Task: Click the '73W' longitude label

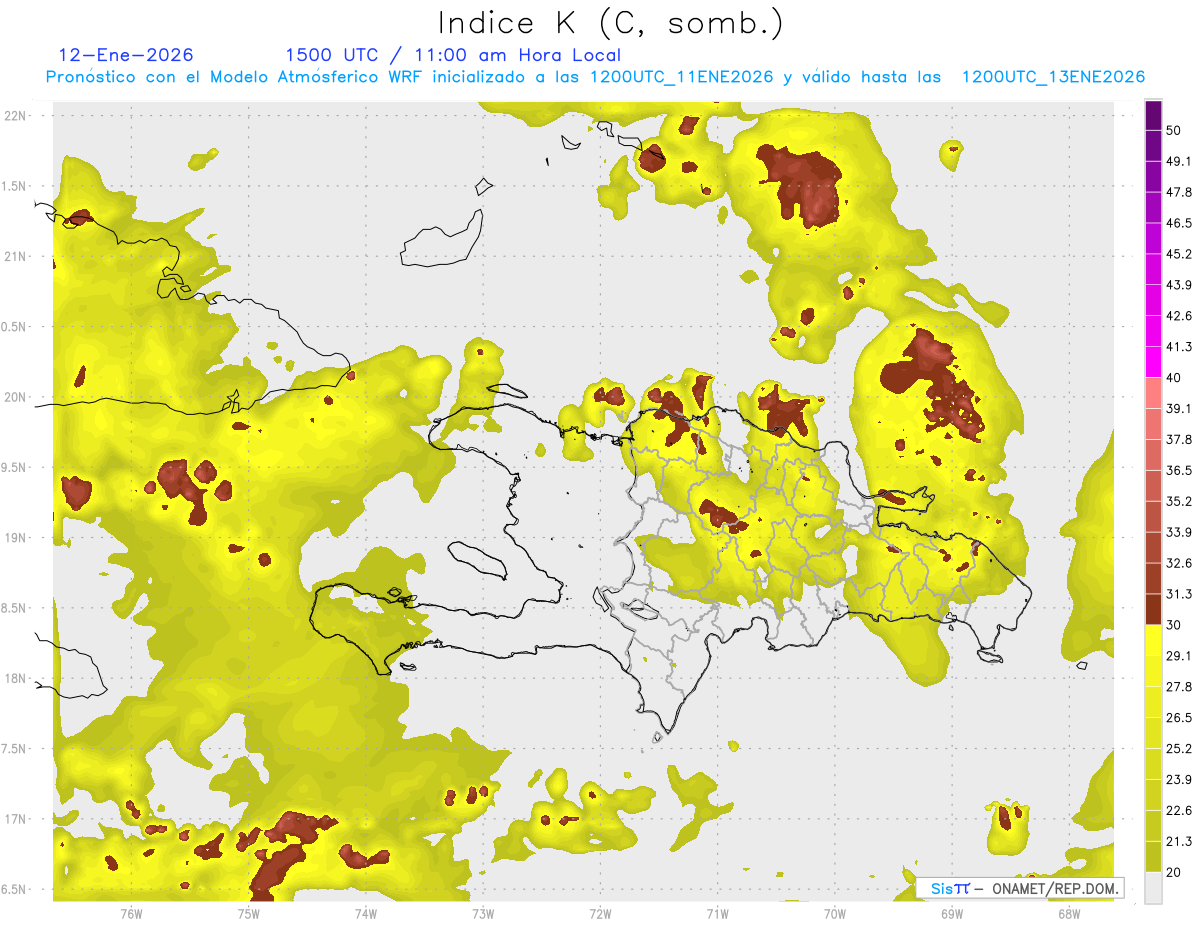Action: (483, 914)
